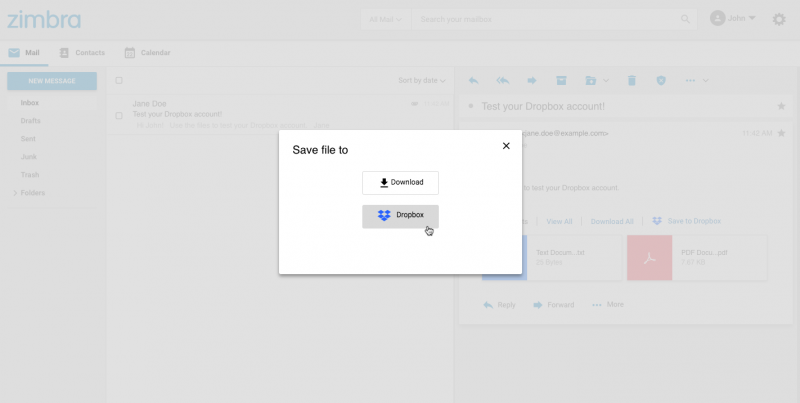Click the More link below the message
The width and height of the screenshot is (800, 403).
[x=608, y=305]
